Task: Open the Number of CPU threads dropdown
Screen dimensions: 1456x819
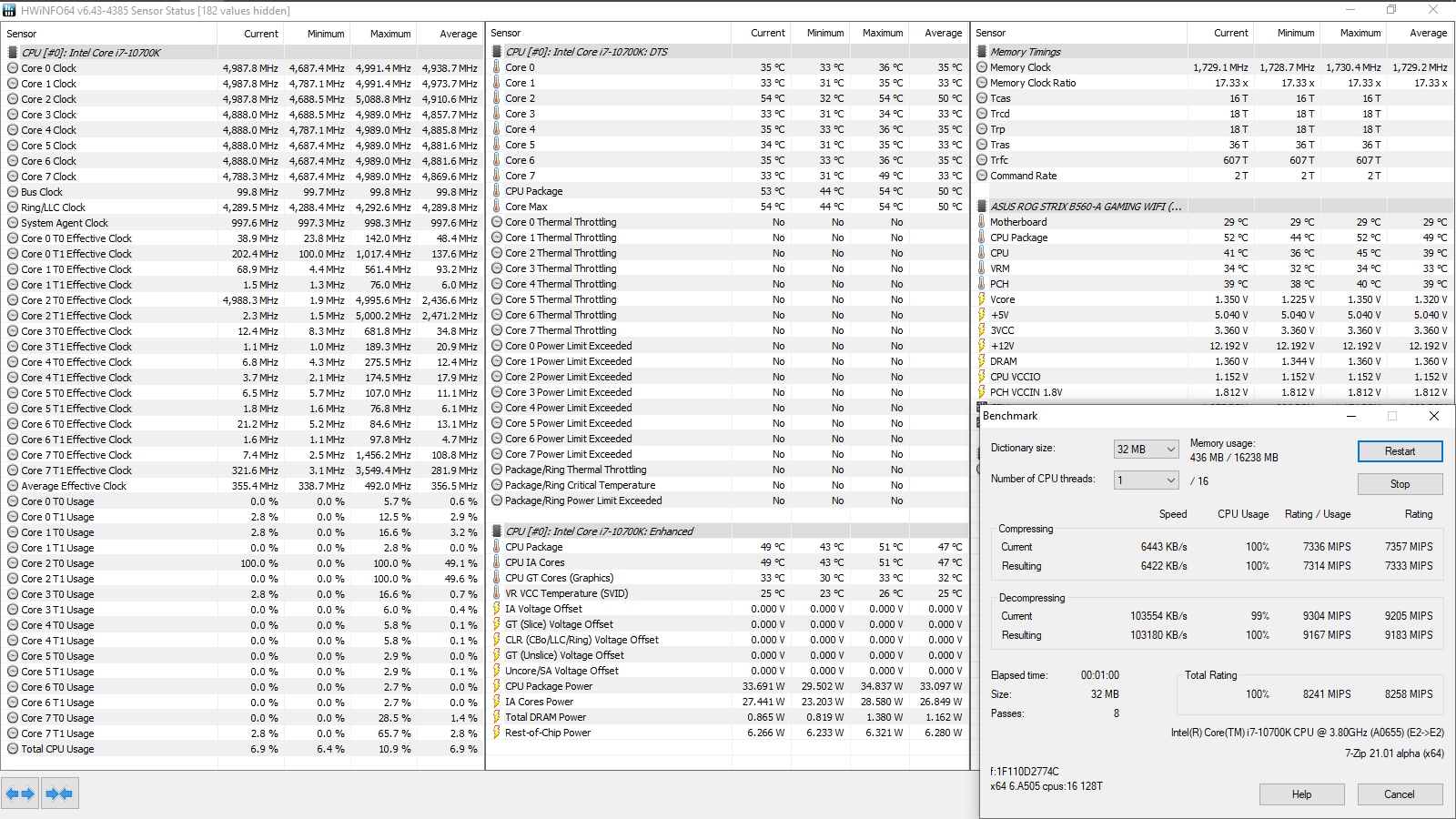Action: [1147, 480]
